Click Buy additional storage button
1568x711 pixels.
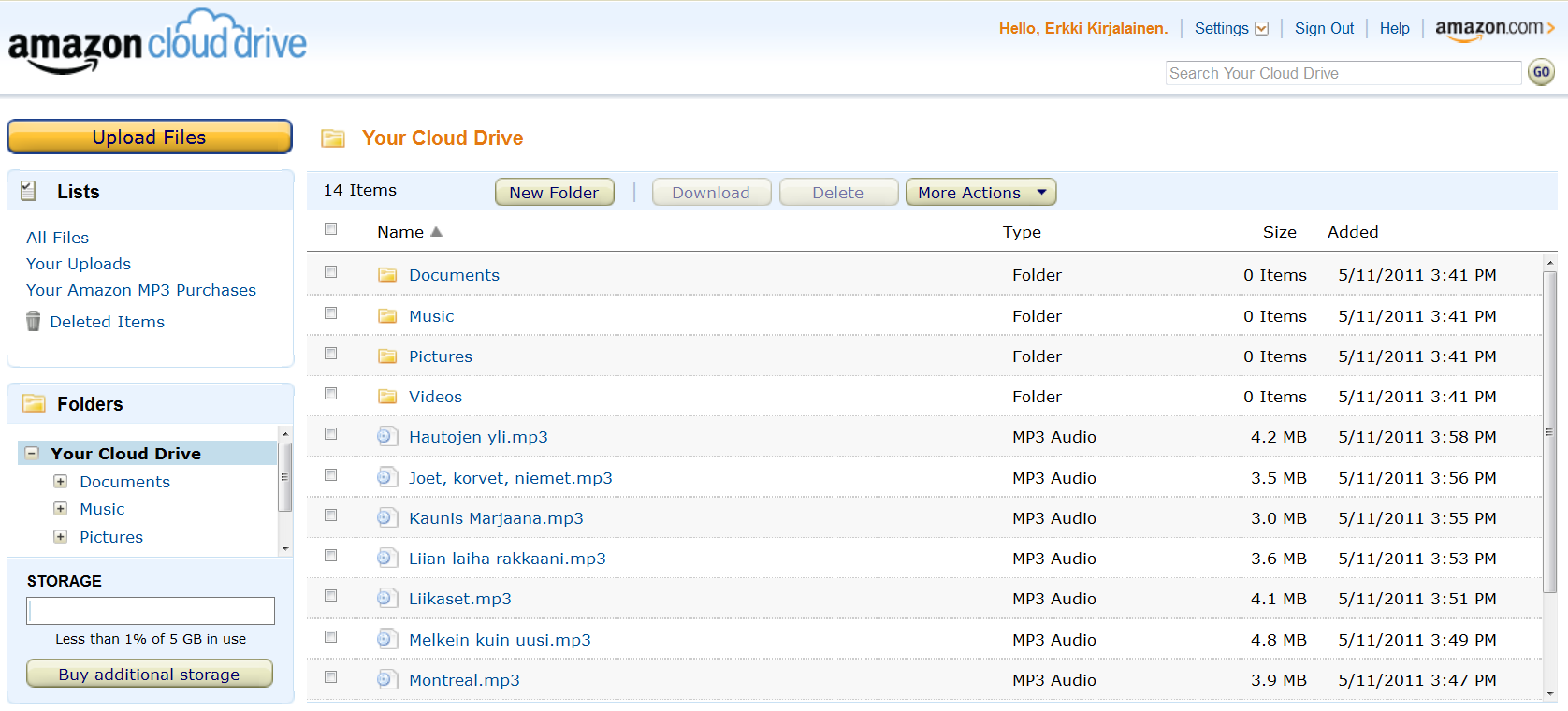point(150,674)
